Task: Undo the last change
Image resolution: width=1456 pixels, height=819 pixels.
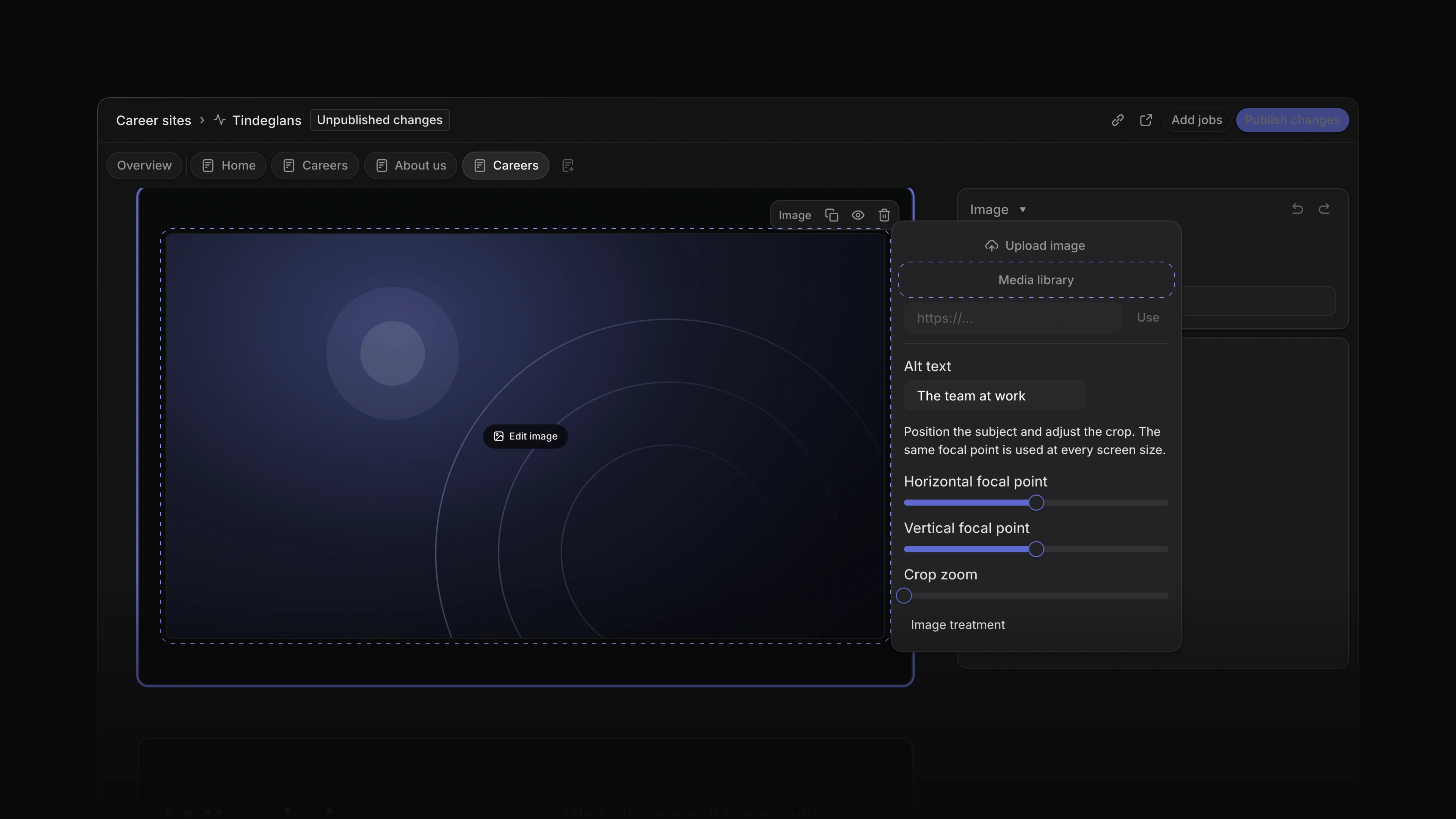Action: coord(1297,209)
